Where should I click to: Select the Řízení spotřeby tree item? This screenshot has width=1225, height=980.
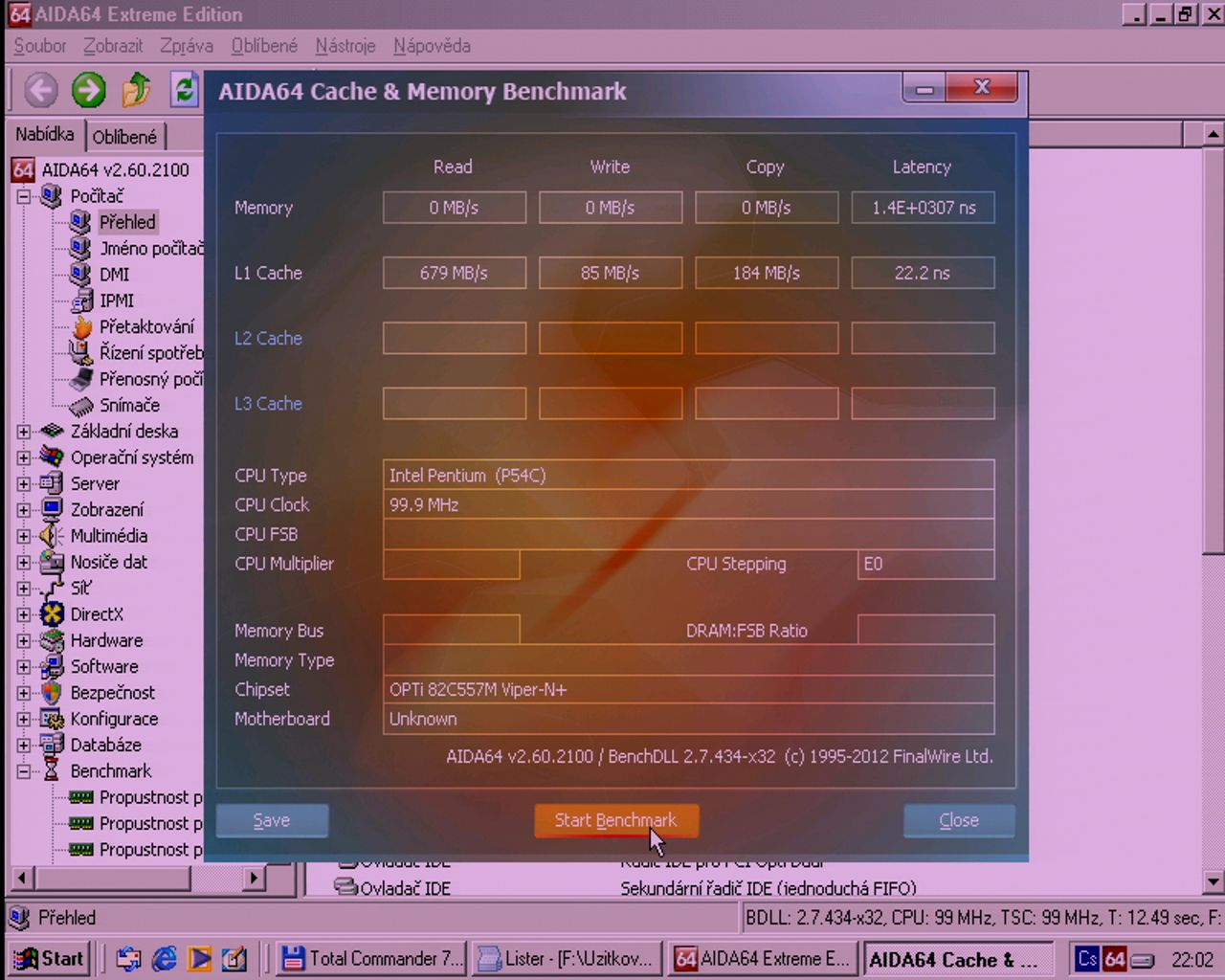tap(151, 352)
